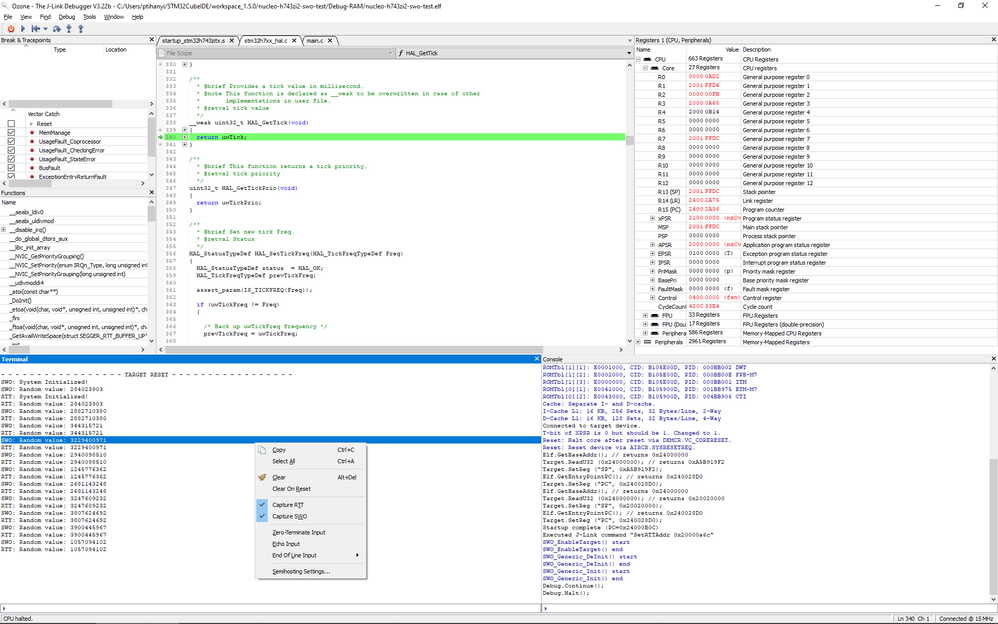Uncheck the UsageFault_CheckingError checkbox
Screen dimensions: 998x624
tap(11, 150)
